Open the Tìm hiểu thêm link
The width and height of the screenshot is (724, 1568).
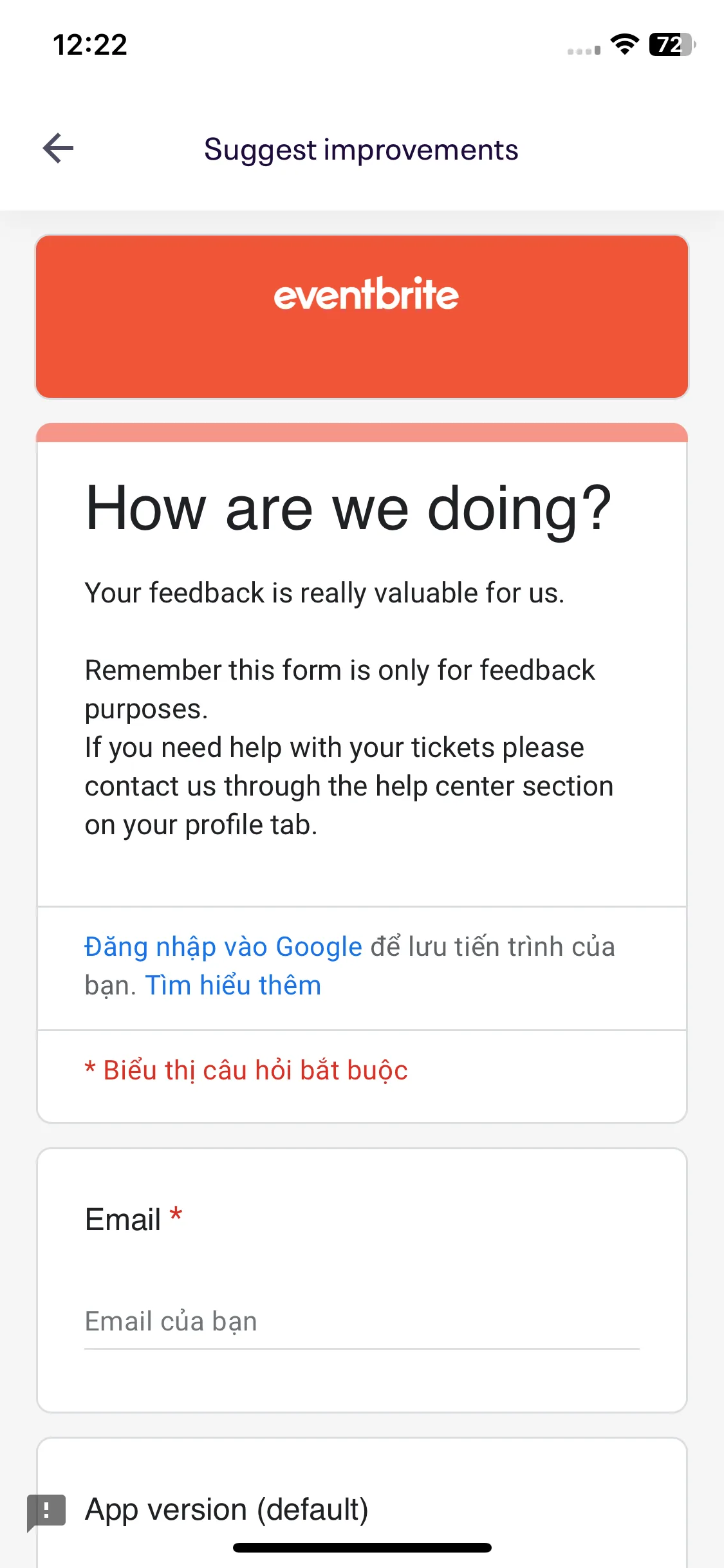[233, 985]
